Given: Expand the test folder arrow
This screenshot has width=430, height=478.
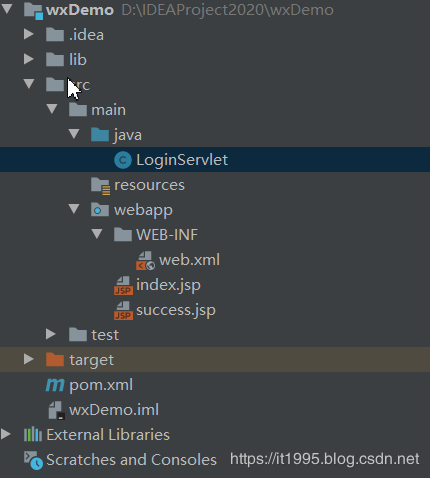Looking at the screenshot, I should tap(51, 334).
